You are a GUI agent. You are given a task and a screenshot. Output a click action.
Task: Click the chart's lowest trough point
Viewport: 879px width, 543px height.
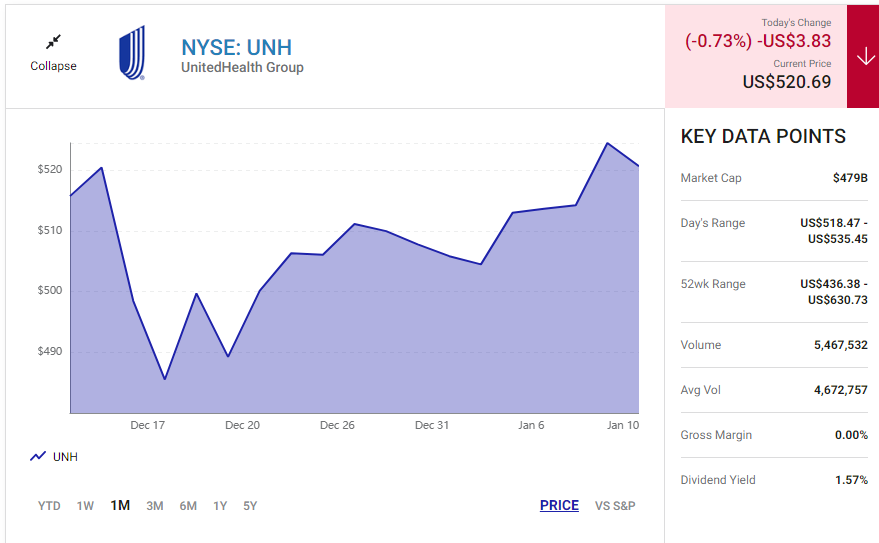(165, 379)
